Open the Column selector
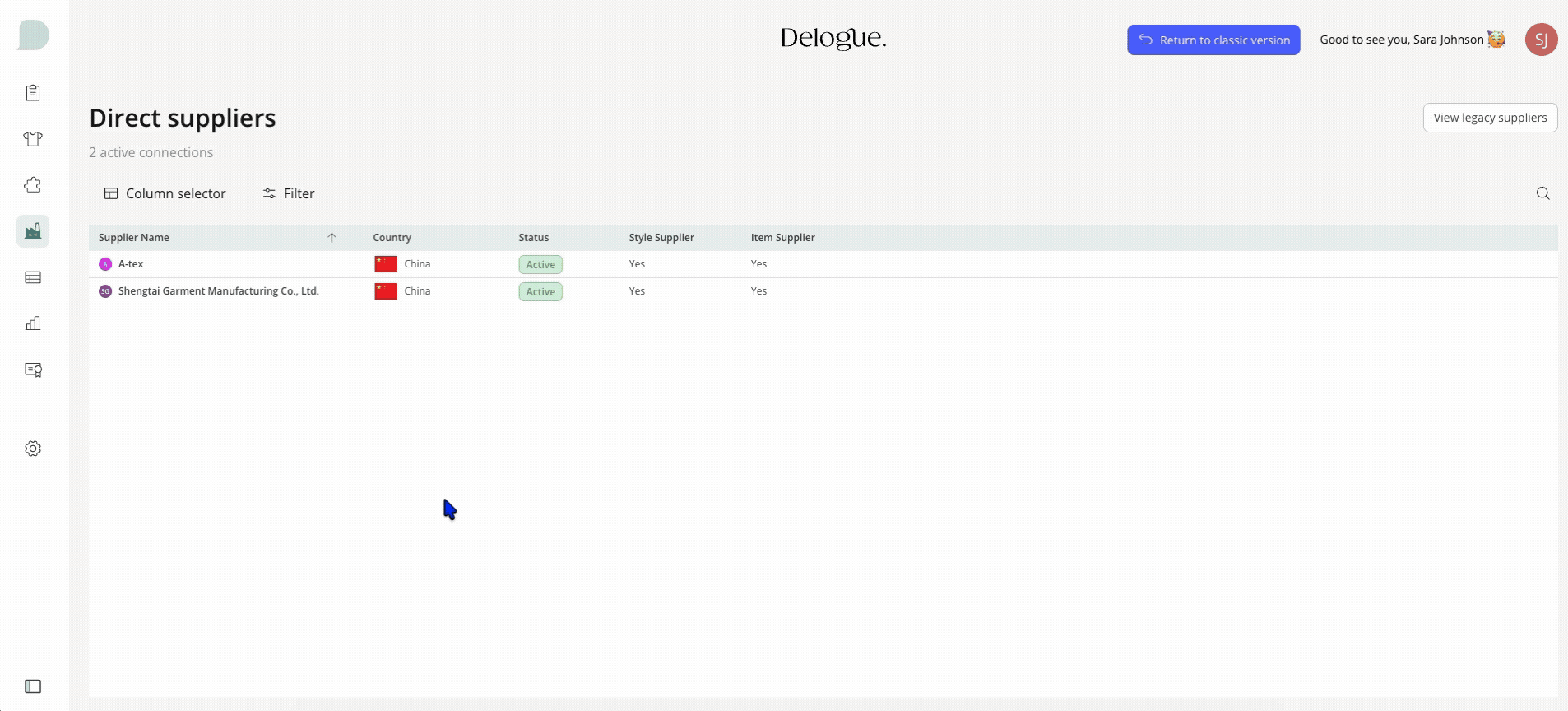The width and height of the screenshot is (1568, 711). click(165, 193)
